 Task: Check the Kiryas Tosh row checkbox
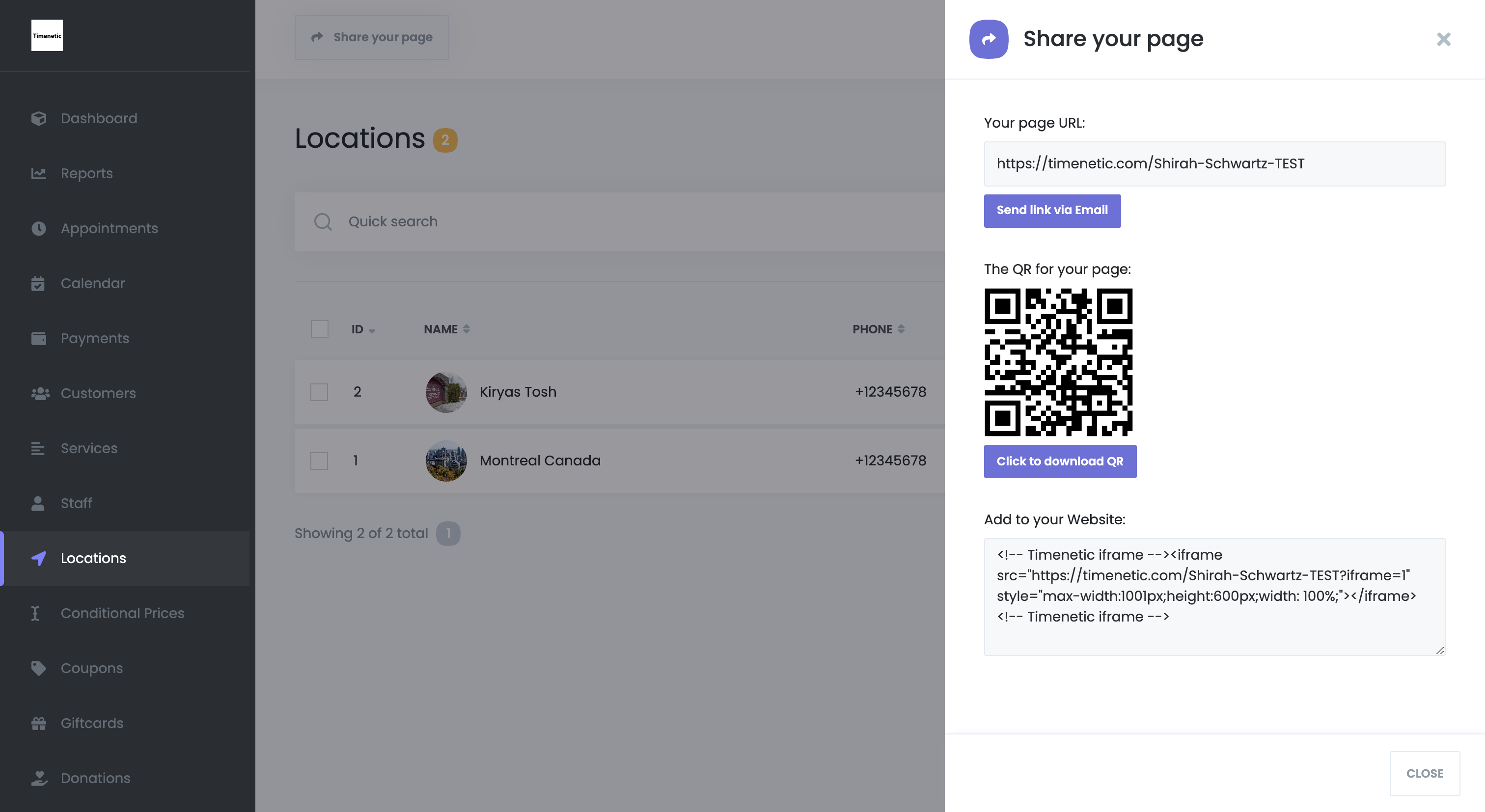[319, 392]
